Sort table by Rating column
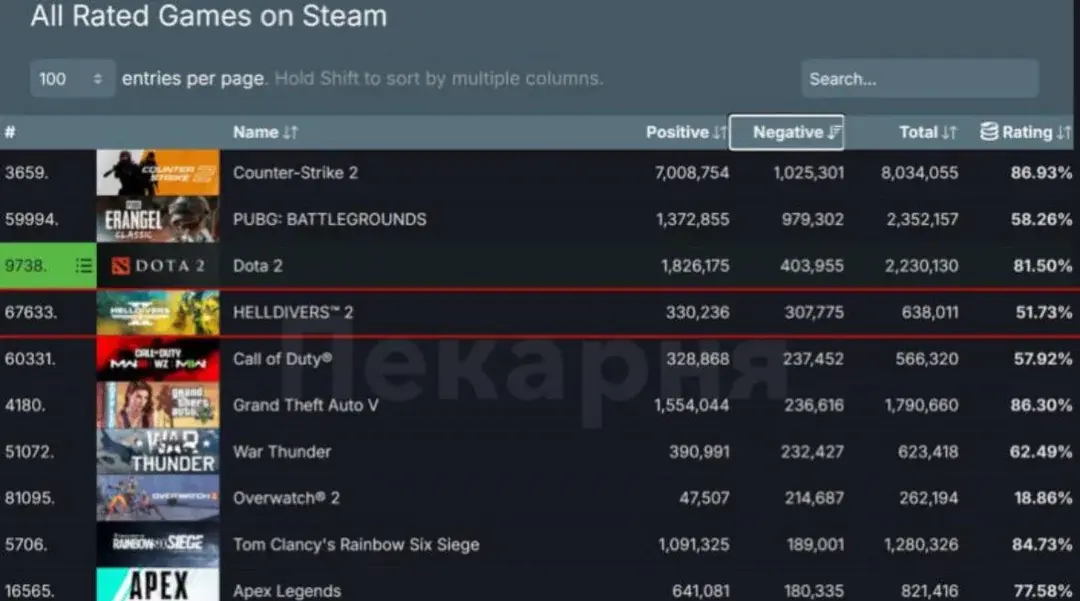This screenshot has width=1080, height=601. [x=1026, y=132]
